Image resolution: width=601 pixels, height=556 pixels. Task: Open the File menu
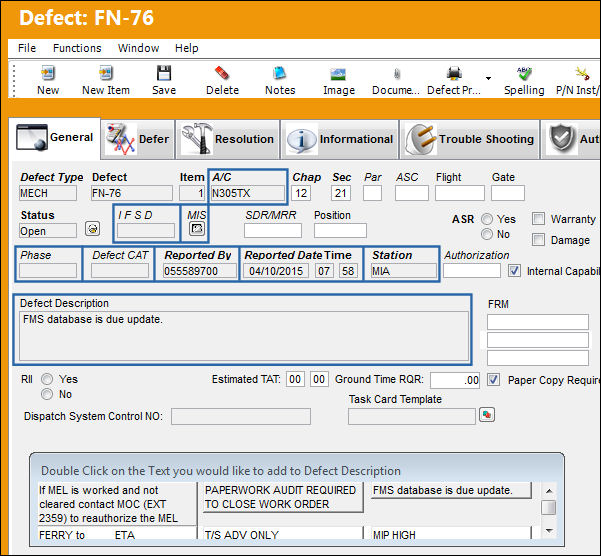pyautogui.click(x=27, y=48)
